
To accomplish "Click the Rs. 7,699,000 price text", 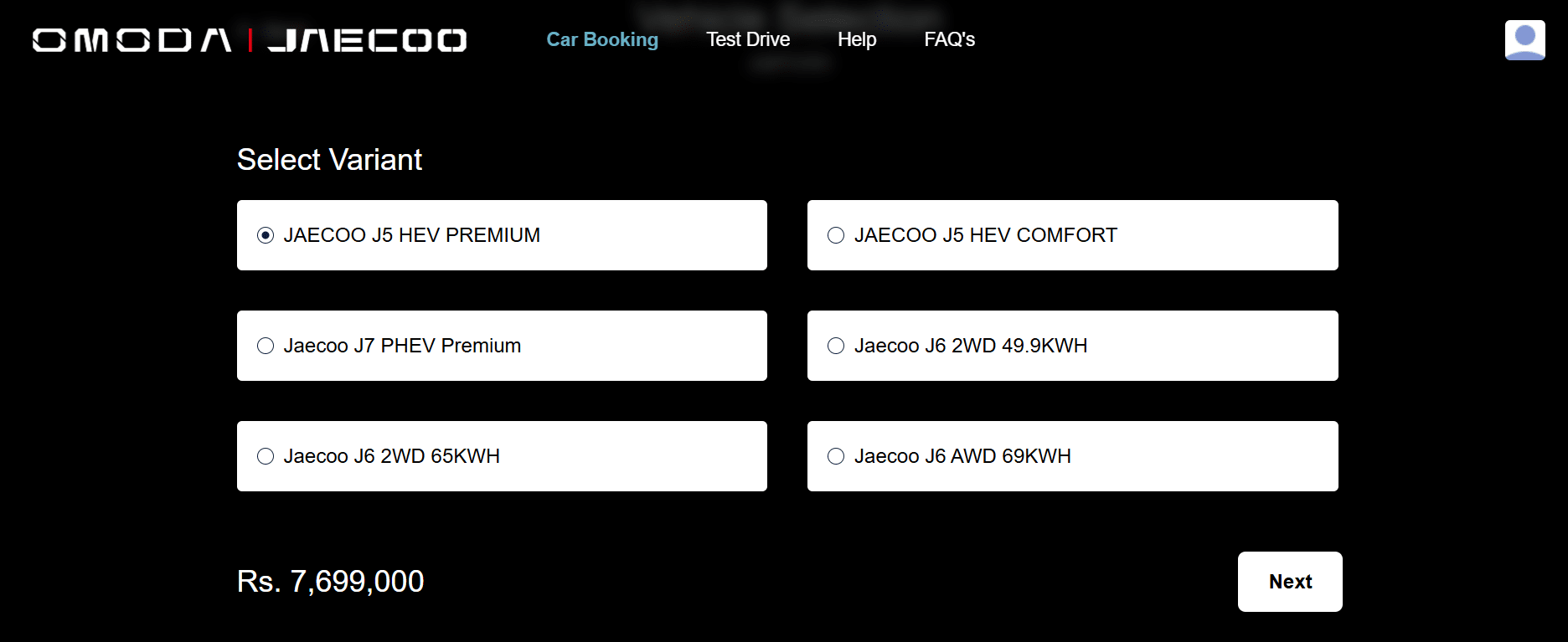I will click(331, 581).
